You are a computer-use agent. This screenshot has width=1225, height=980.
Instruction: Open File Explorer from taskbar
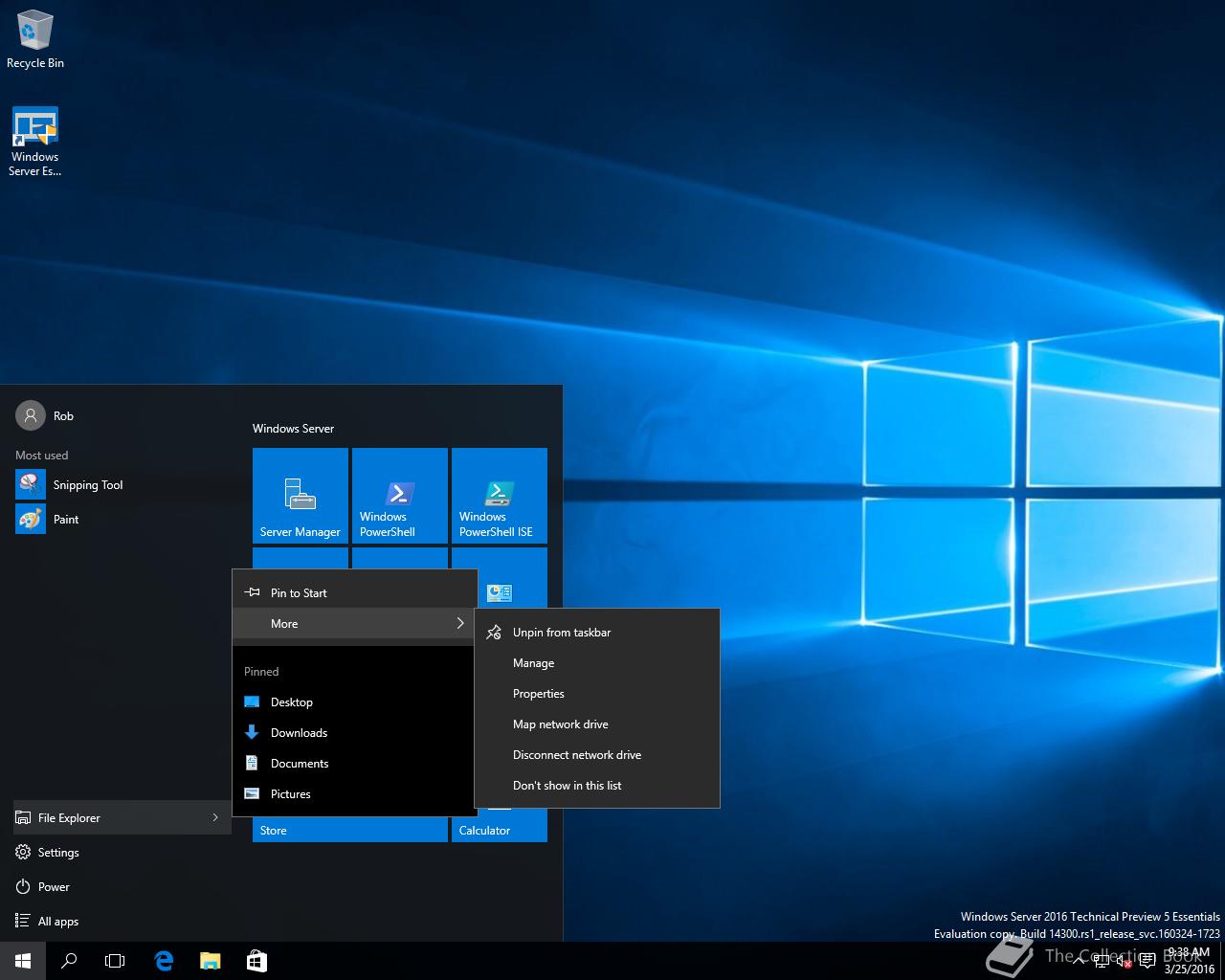[210, 961]
